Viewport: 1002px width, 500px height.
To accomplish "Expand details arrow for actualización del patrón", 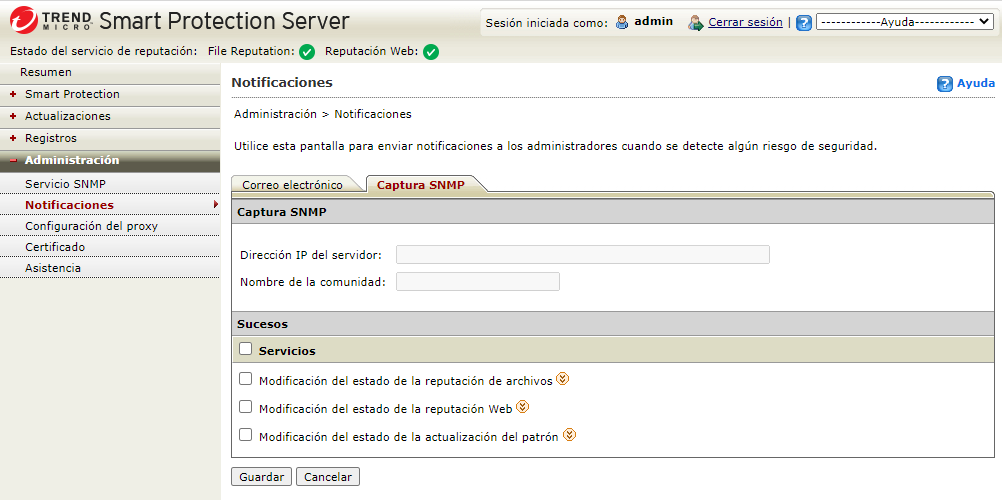I will [x=569, y=435].
